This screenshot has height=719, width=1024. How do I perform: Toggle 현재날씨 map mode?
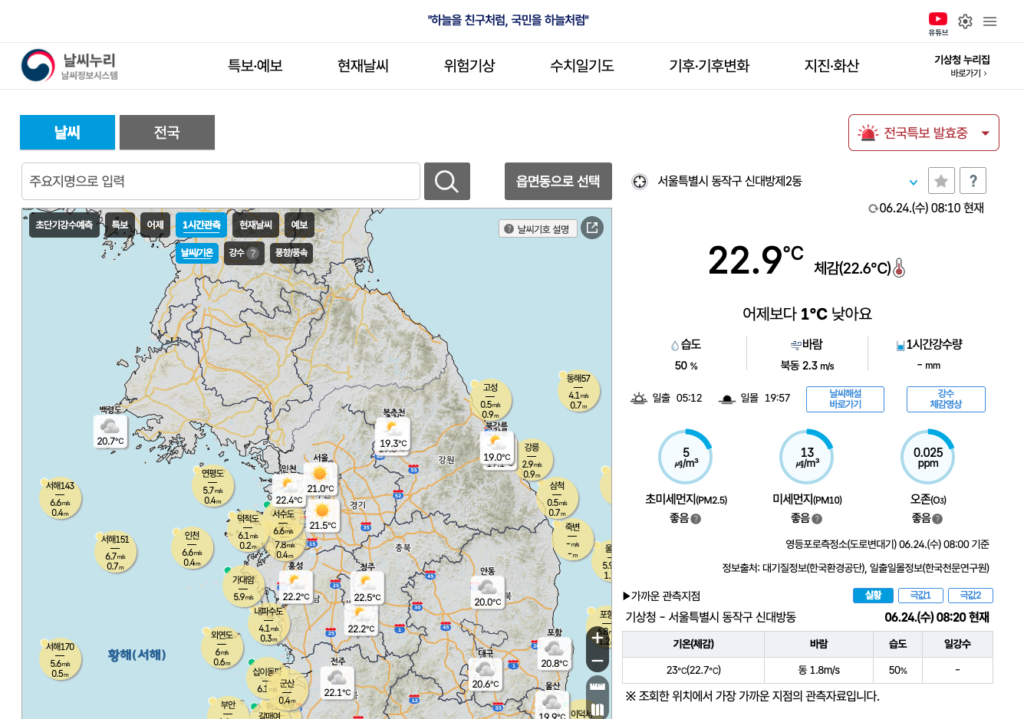255,225
